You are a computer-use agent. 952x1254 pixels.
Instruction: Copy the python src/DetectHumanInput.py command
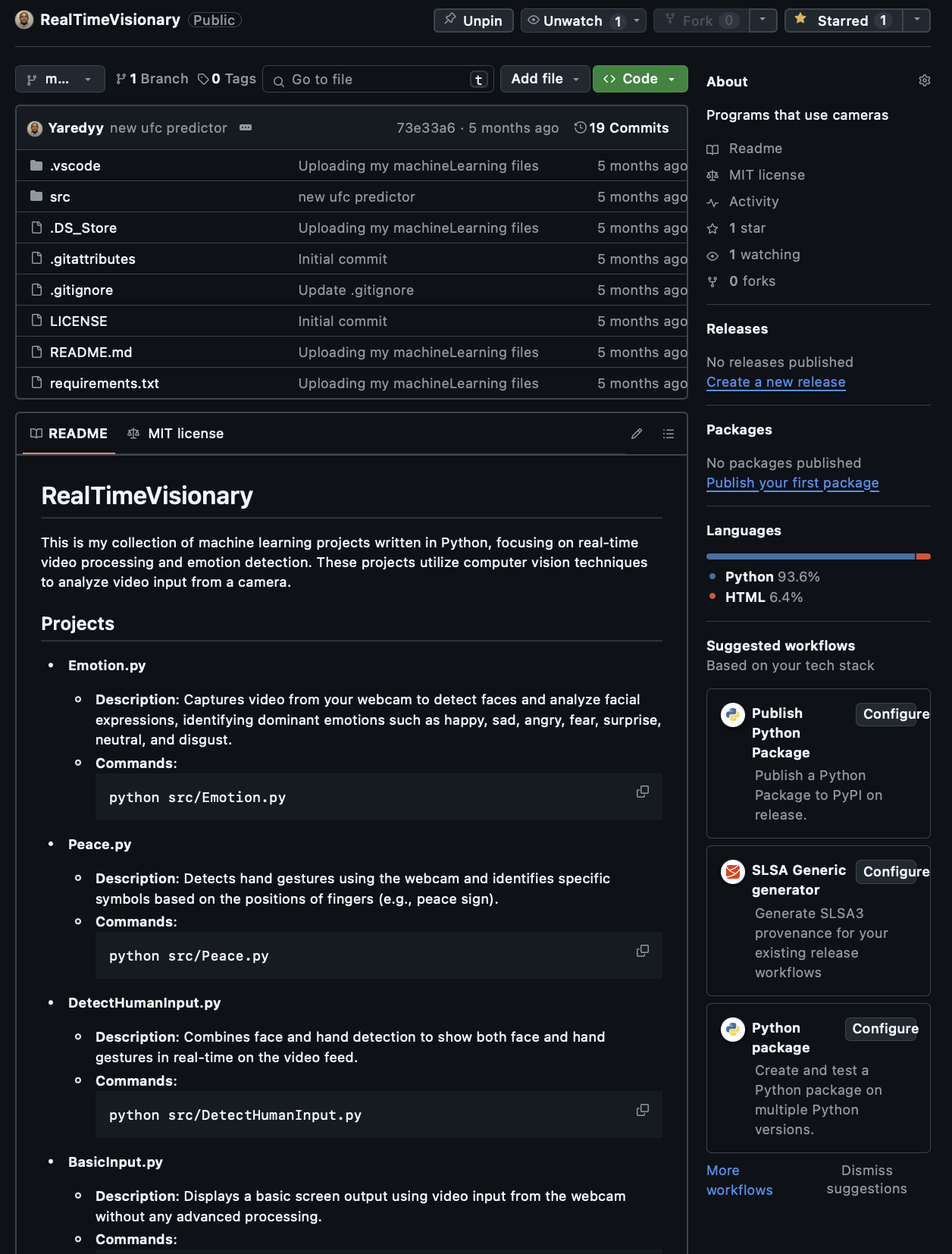(642, 1110)
